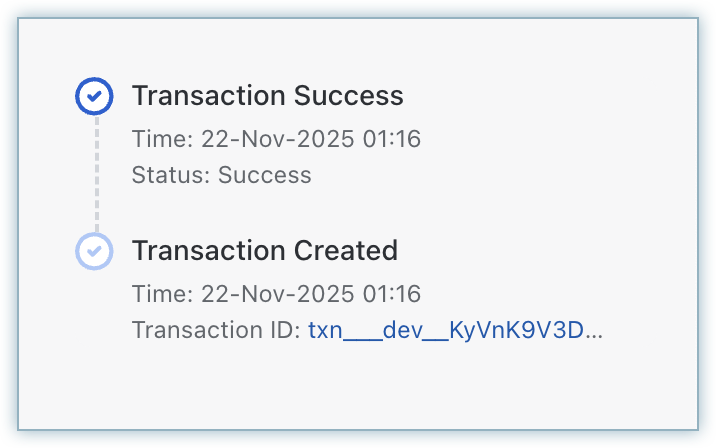The height and width of the screenshot is (448, 716).
Task: Select the 22-Nov-2025 date under Transaction Success
Action: [x=276, y=138]
